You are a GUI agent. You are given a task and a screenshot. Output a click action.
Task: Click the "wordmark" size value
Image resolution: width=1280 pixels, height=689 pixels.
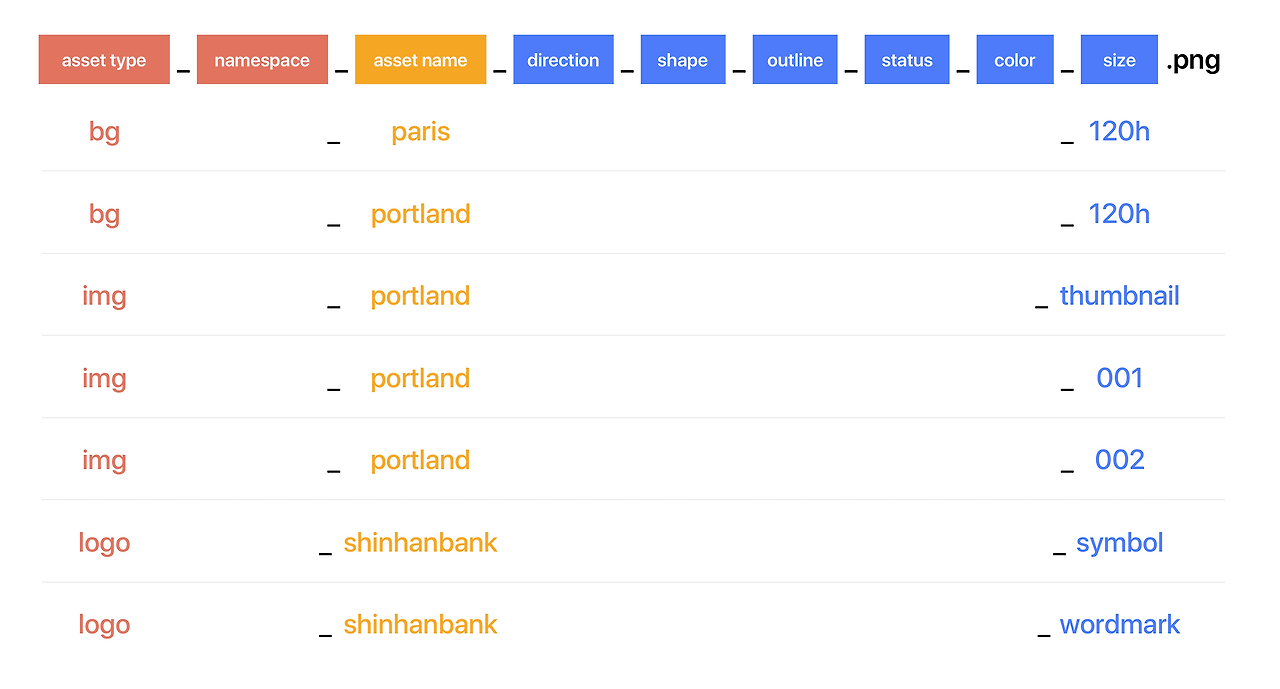[x=1119, y=625]
